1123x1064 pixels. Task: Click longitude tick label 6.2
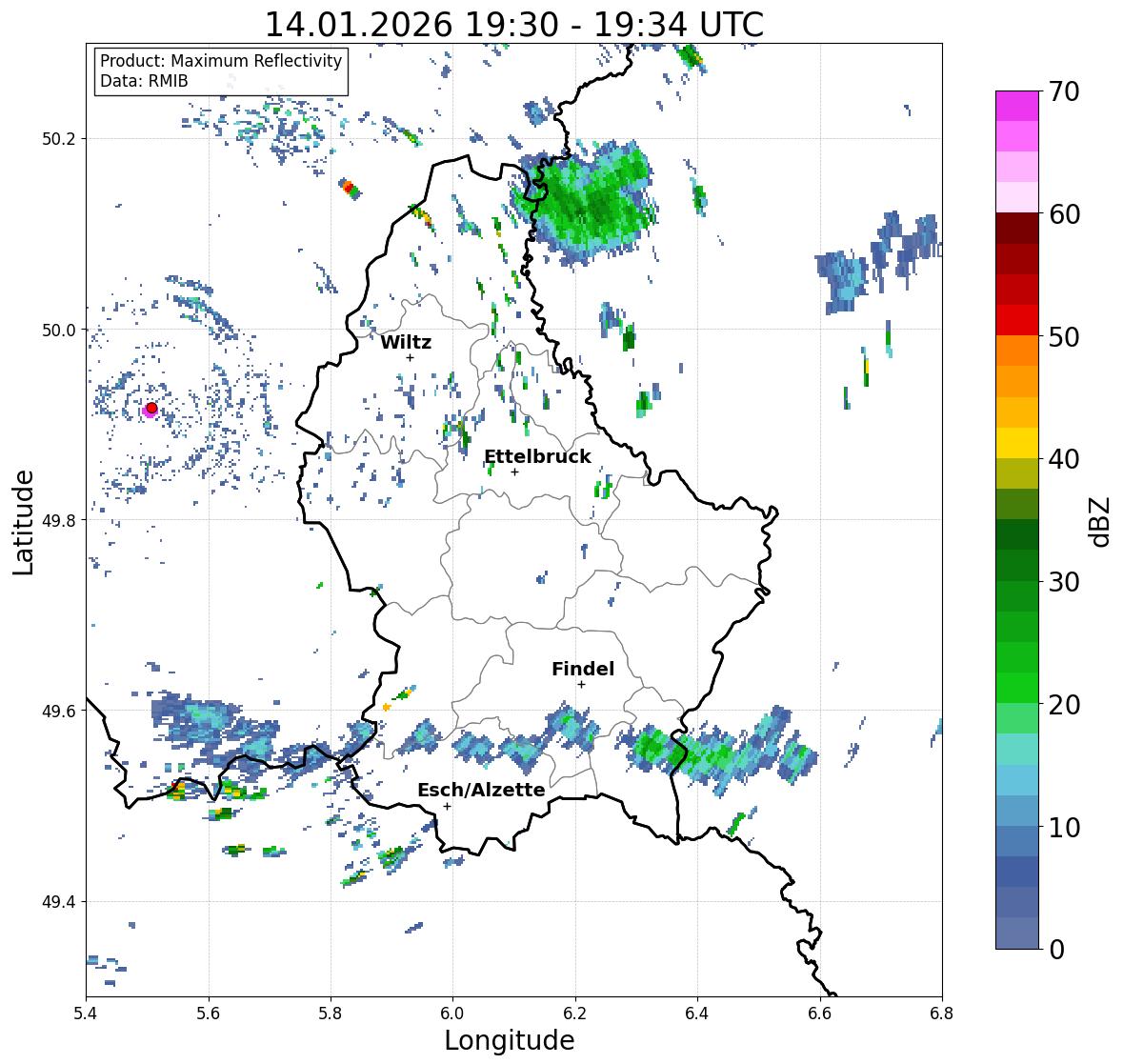(x=575, y=1014)
